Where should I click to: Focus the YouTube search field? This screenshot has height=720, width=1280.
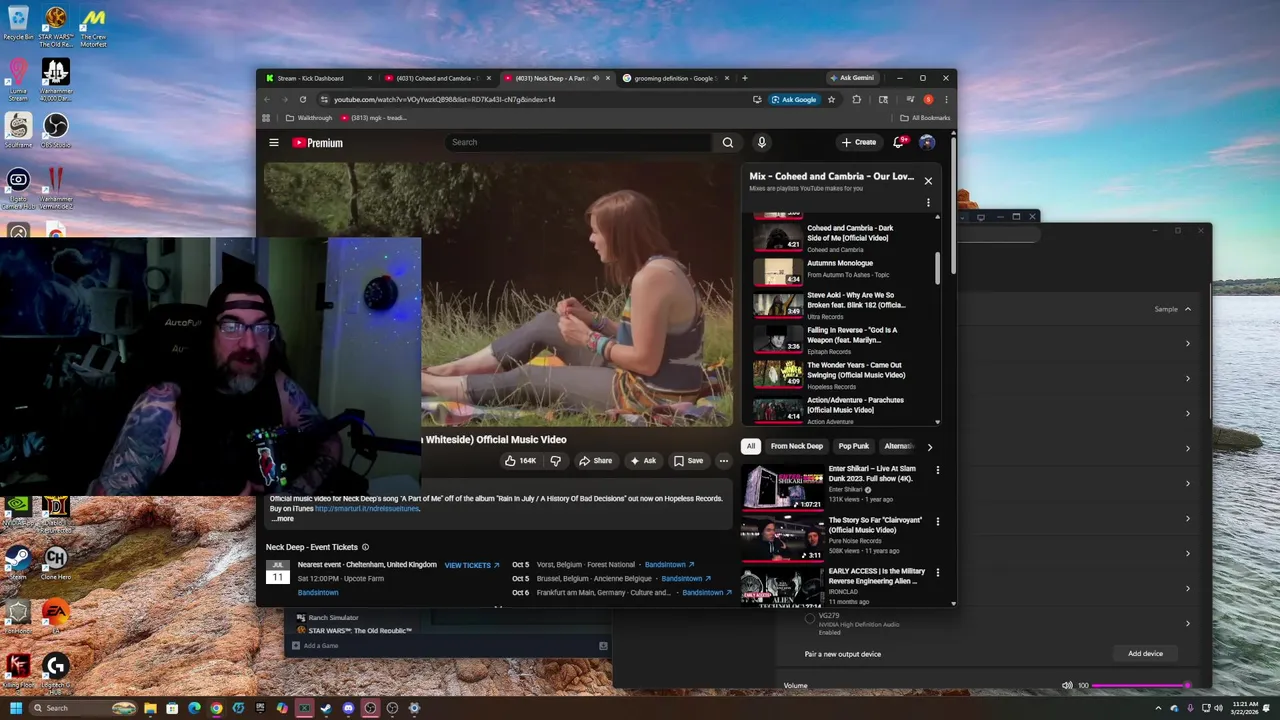(580, 142)
